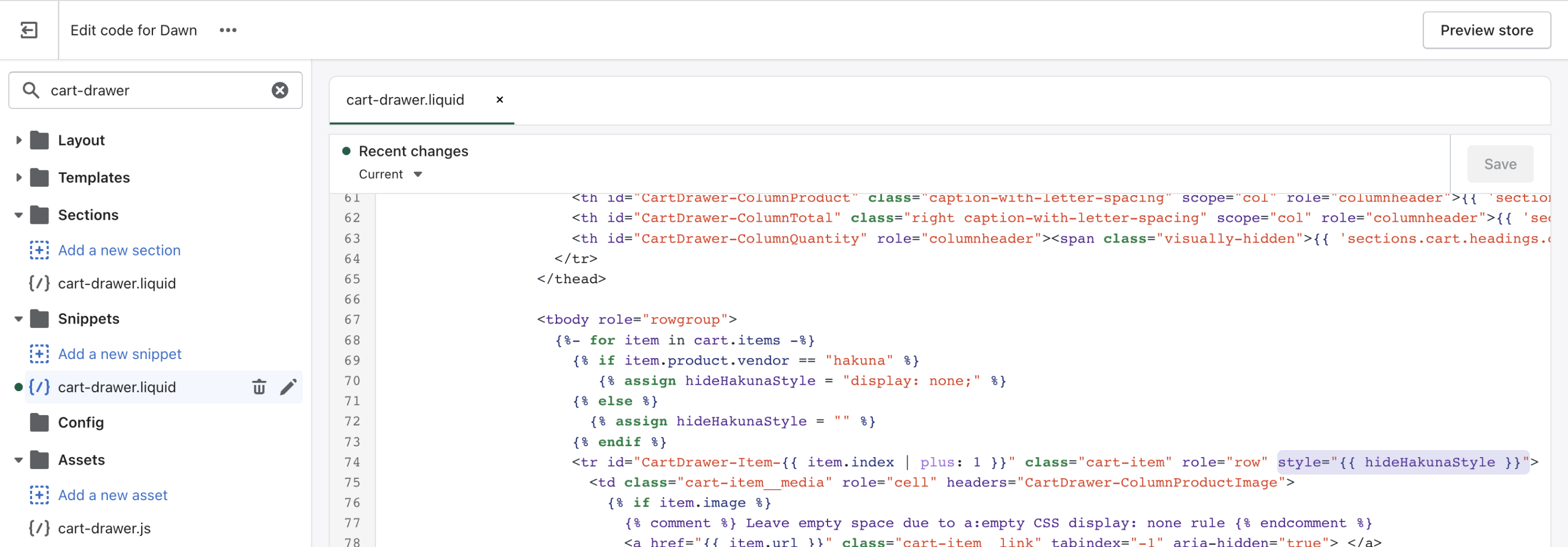
Task: Collapse the Assets folder
Action: 19,460
